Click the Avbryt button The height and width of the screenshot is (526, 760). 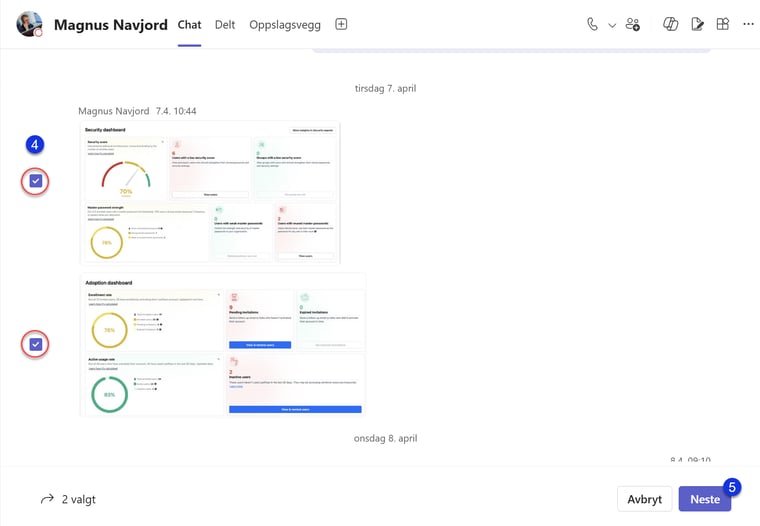pyautogui.click(x=644, y=499)
